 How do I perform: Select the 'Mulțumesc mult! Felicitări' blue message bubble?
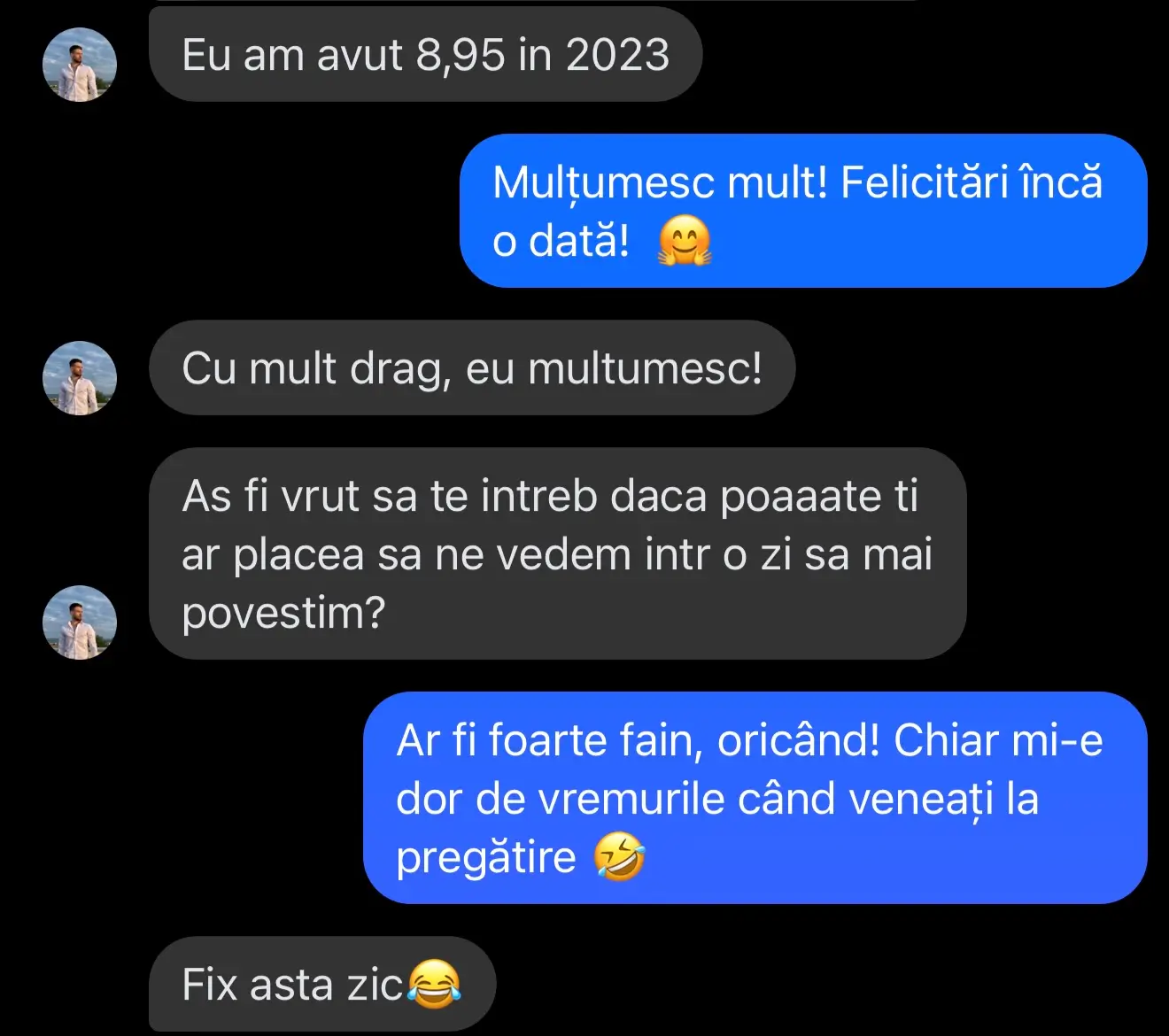point(803,211)
